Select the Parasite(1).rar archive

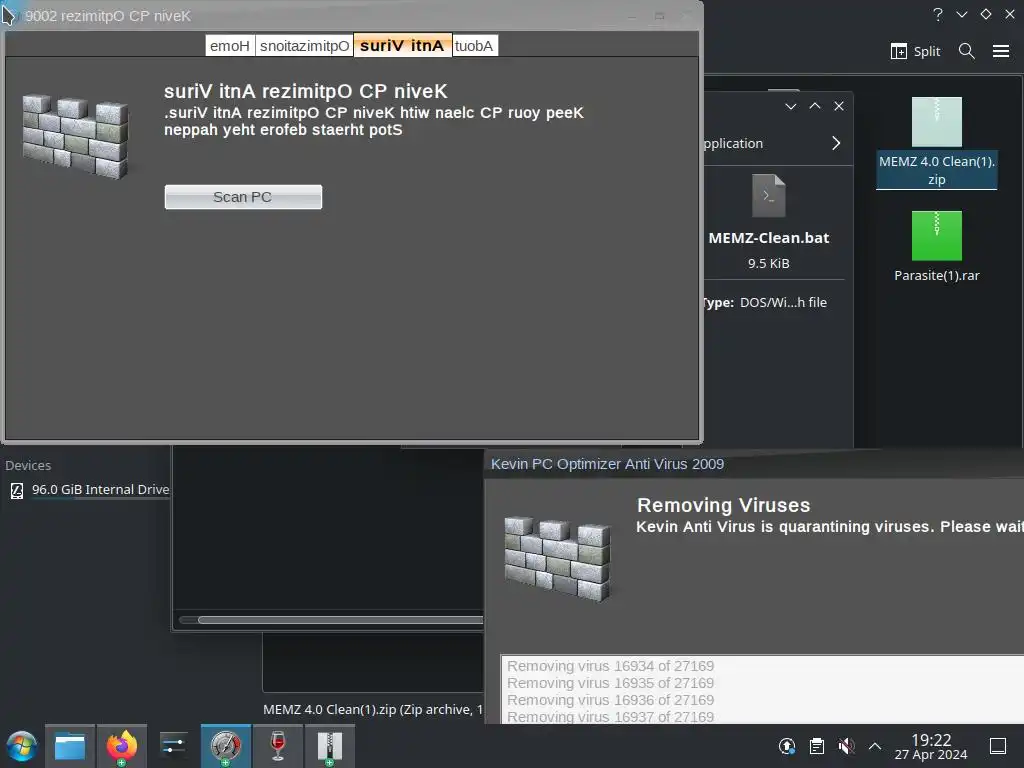tap(936, 247)
